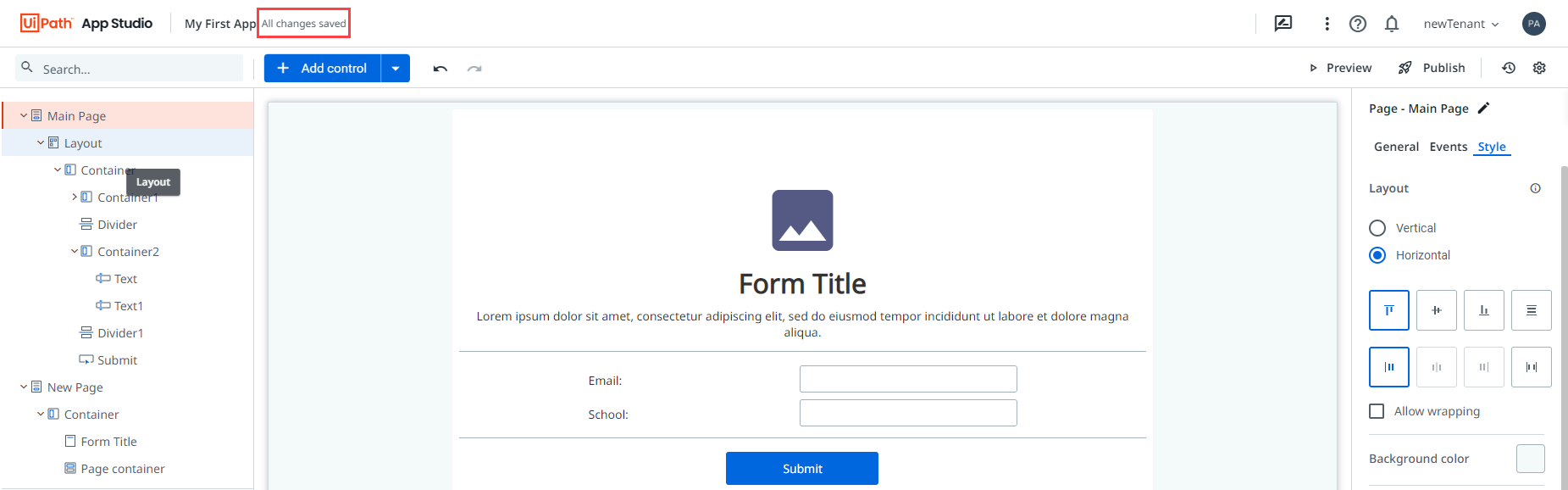Open the version history clock icon
Image resolution: width=1568 pixels, height=490 pixels.
(1509, 68)
